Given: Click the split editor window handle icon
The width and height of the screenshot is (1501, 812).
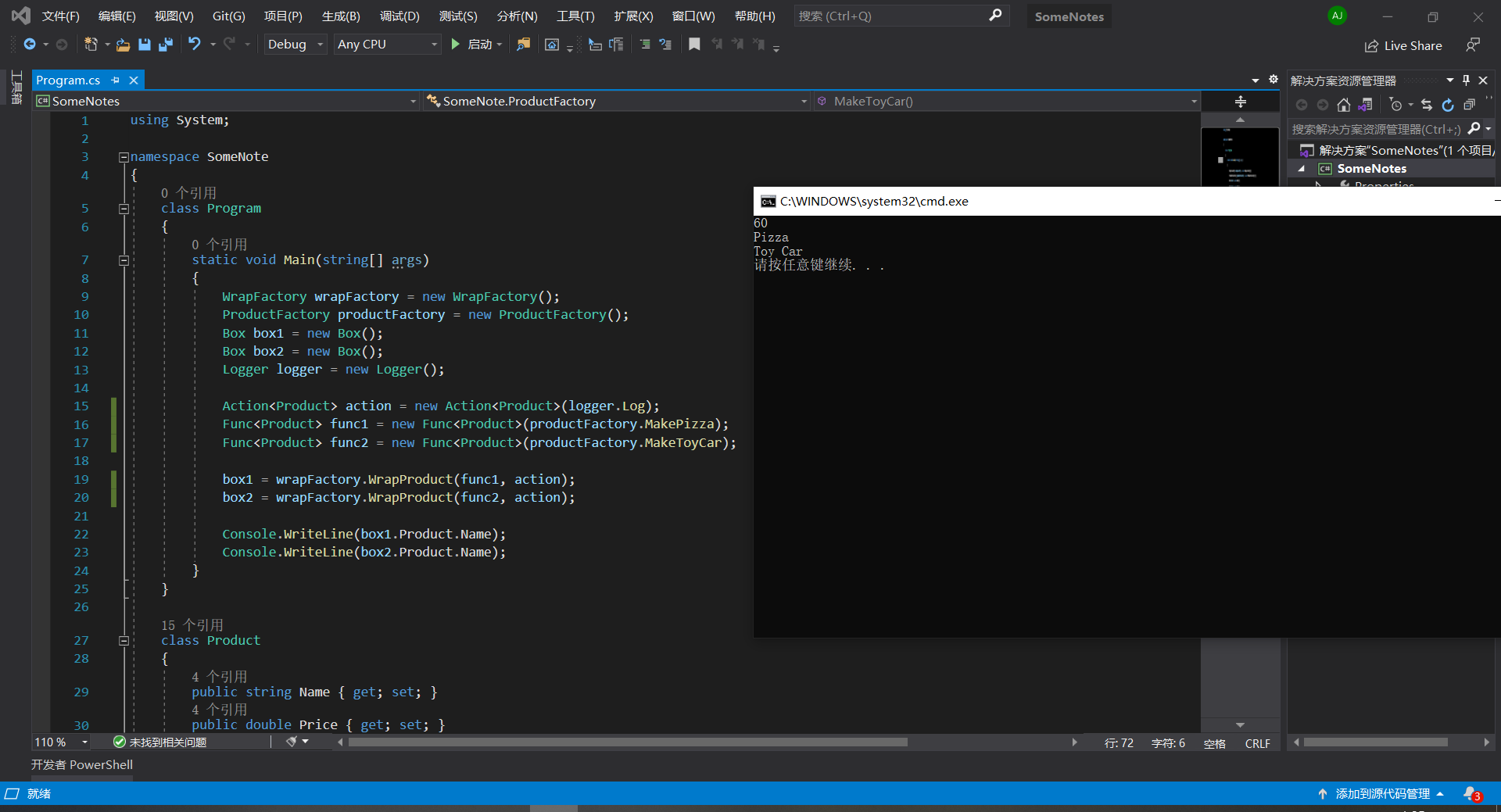Looking at the screenshot, I should click(x=1241, y=102).
